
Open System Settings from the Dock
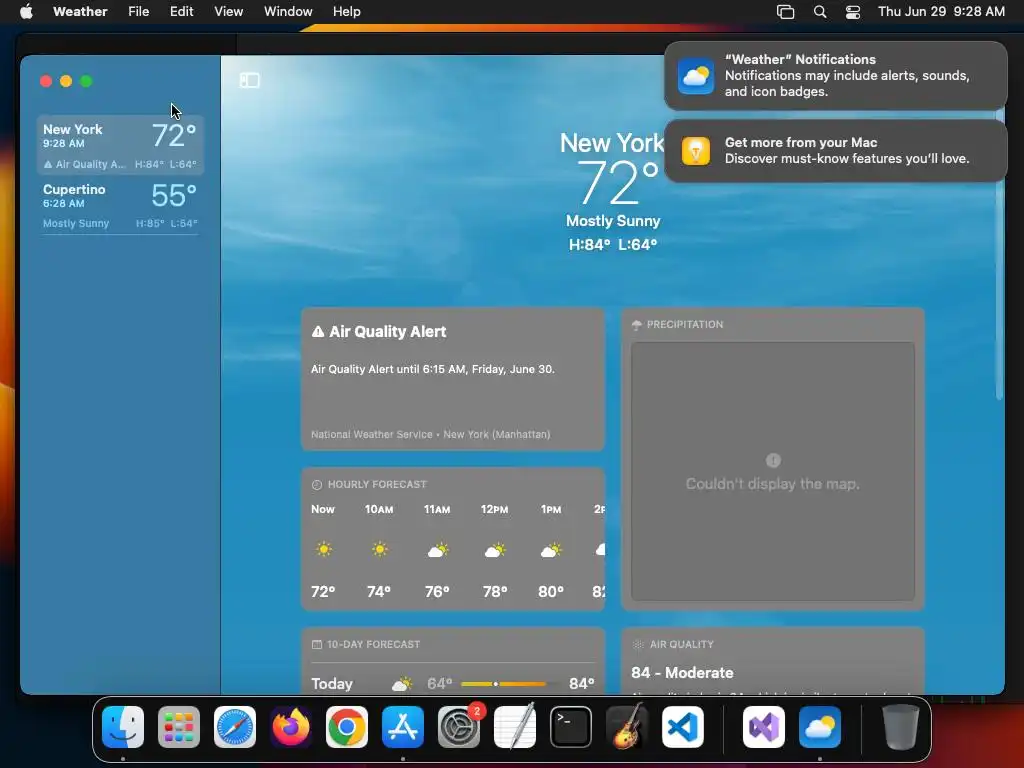point(458,727)
